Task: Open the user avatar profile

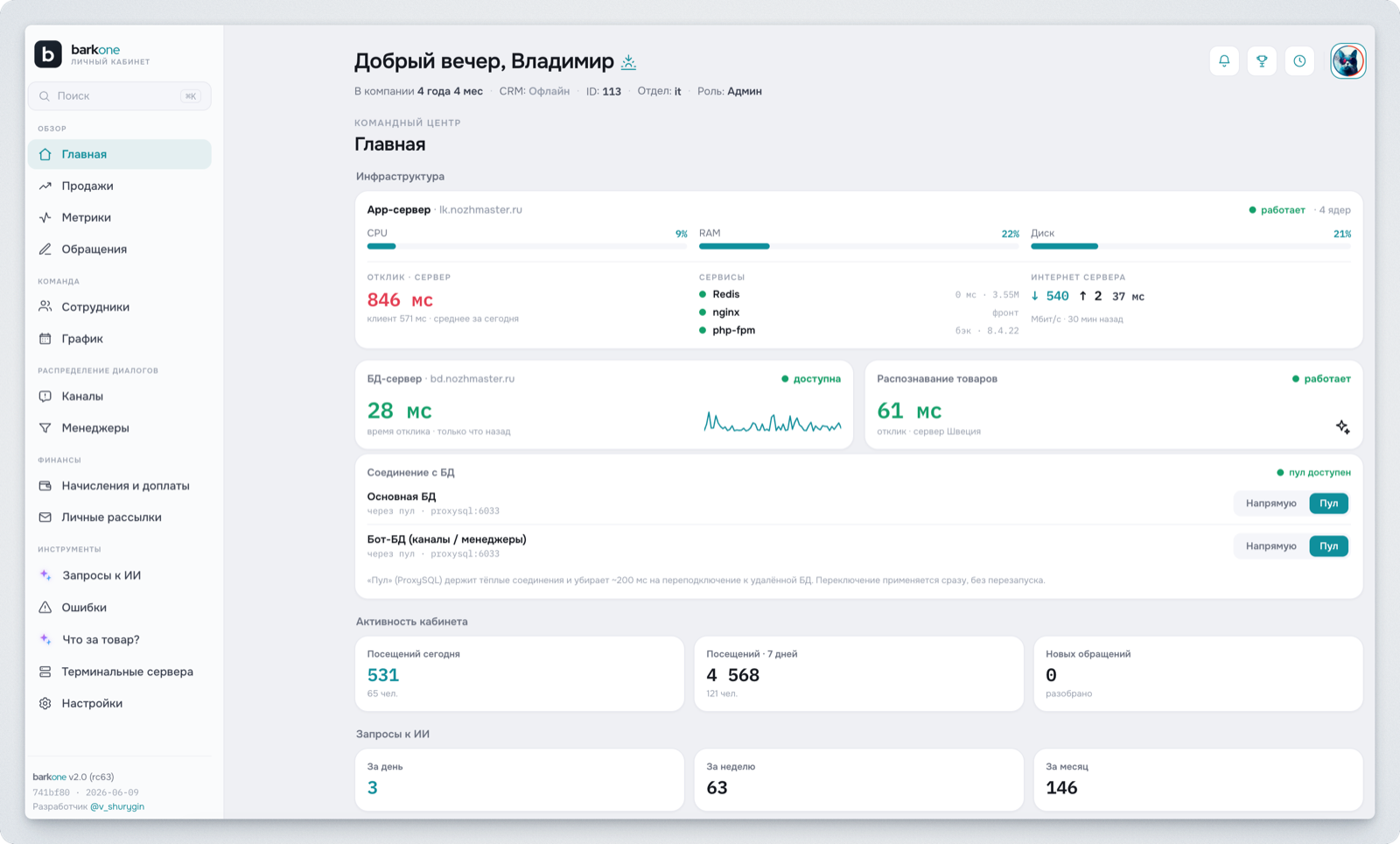Action: 1348,61
